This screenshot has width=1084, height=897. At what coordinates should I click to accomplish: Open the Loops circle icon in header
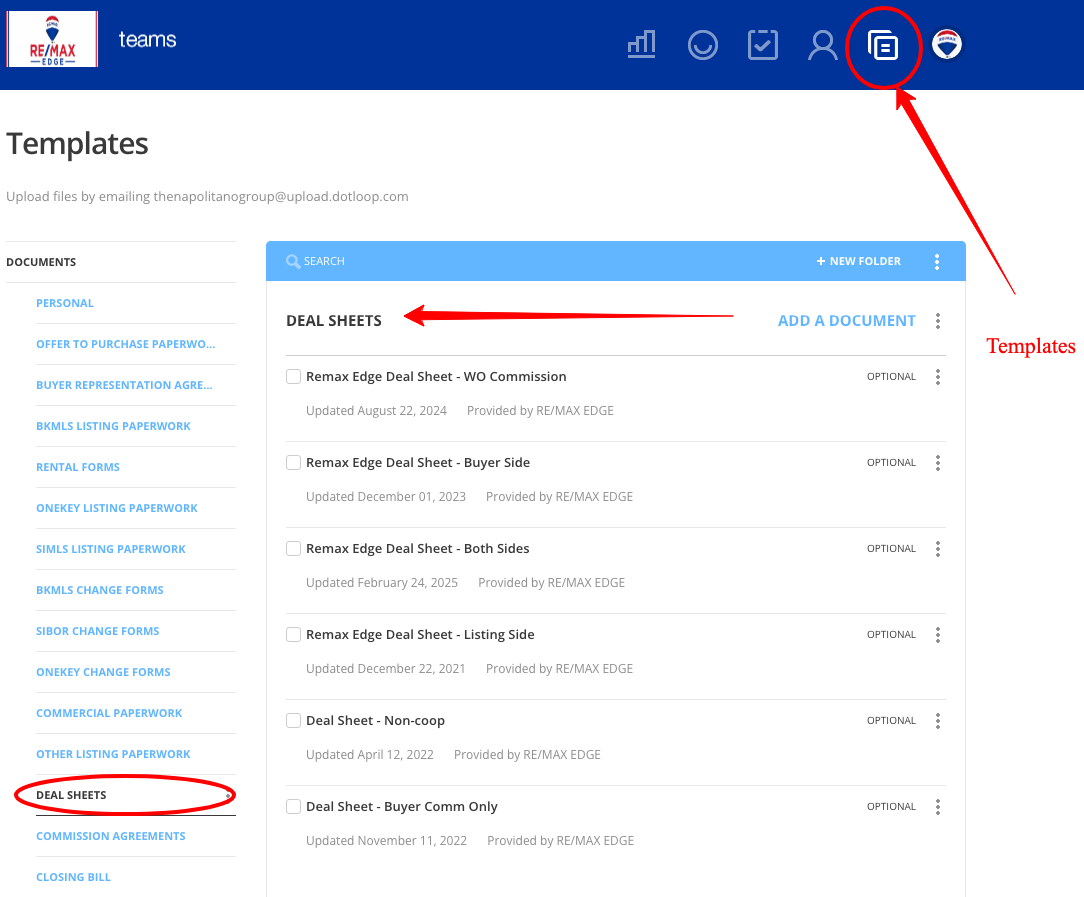702,45
